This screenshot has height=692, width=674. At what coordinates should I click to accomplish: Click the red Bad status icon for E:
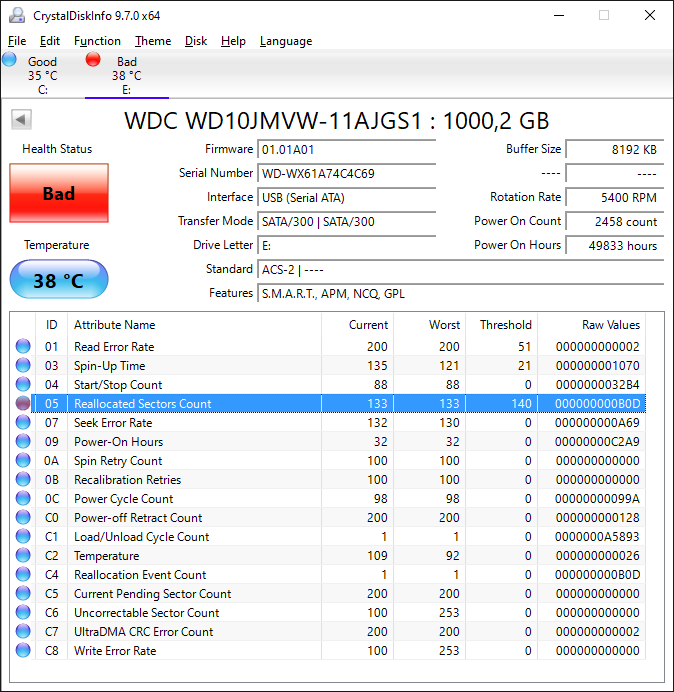tap(93, 60)
